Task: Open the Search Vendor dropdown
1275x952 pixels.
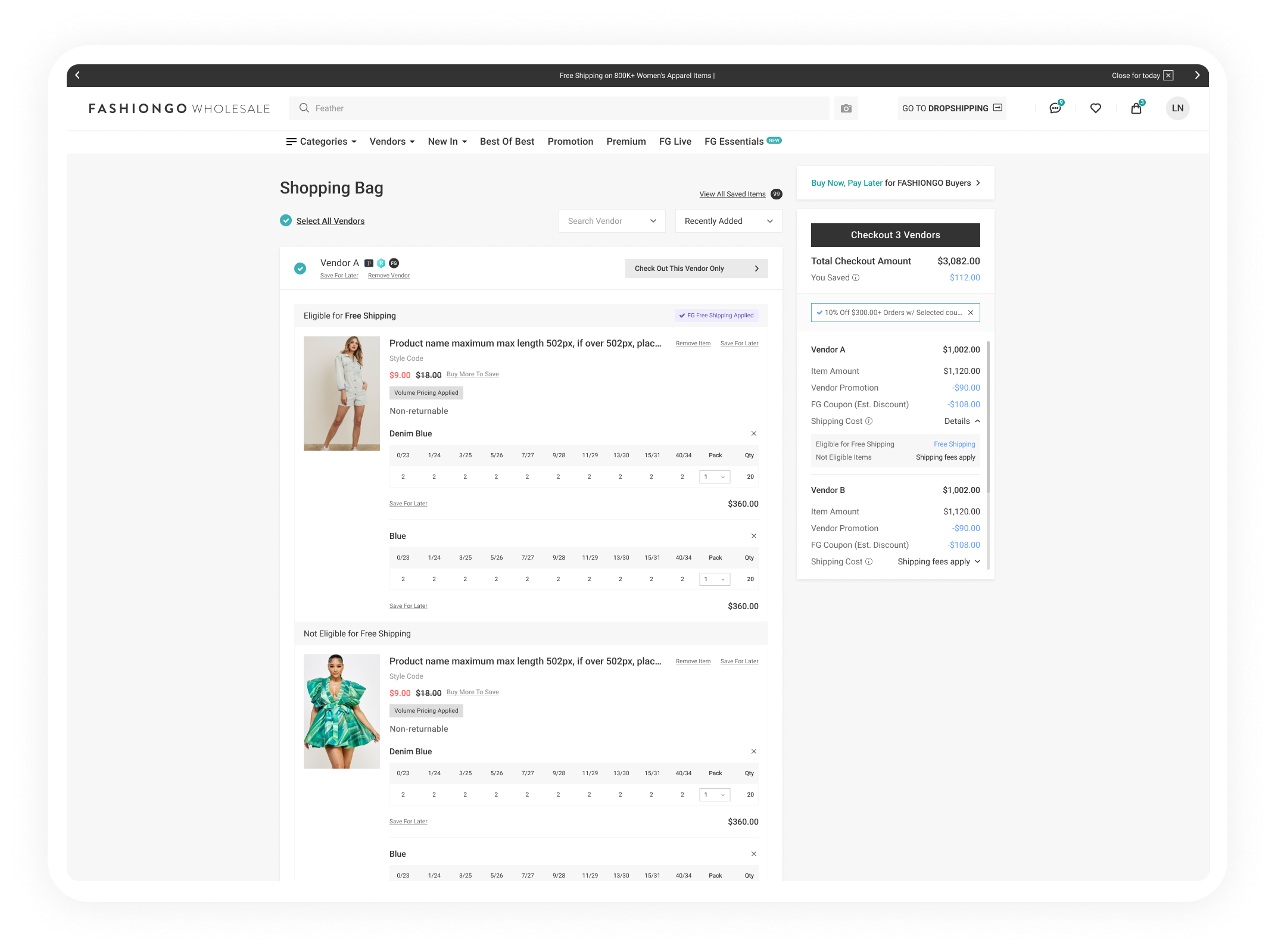Action: pos(612,221)
